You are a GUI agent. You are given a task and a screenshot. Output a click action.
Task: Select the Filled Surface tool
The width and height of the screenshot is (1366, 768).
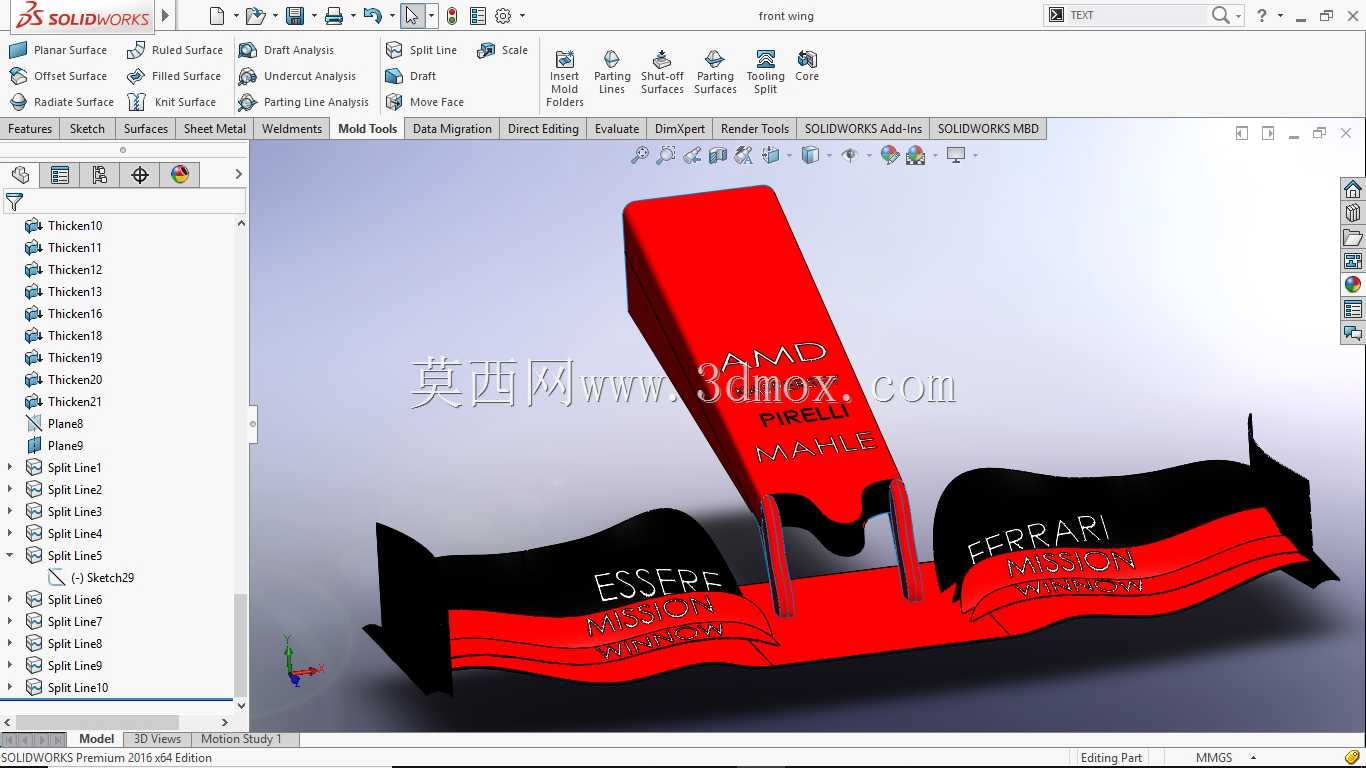click(174, 76)
